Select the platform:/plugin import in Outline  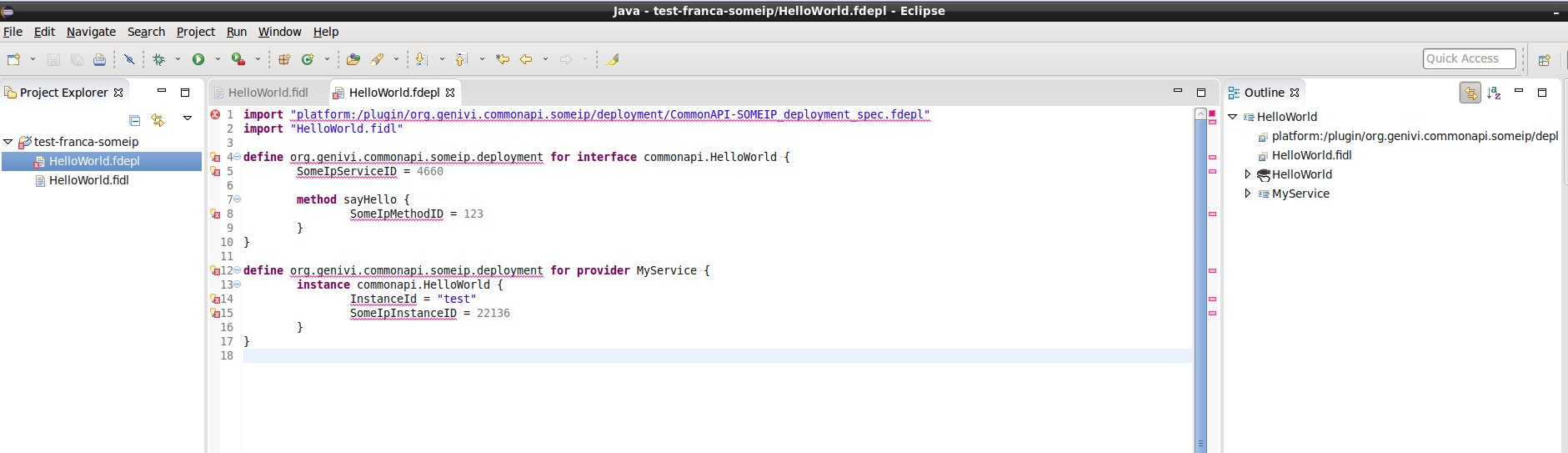pos(1409,136)
